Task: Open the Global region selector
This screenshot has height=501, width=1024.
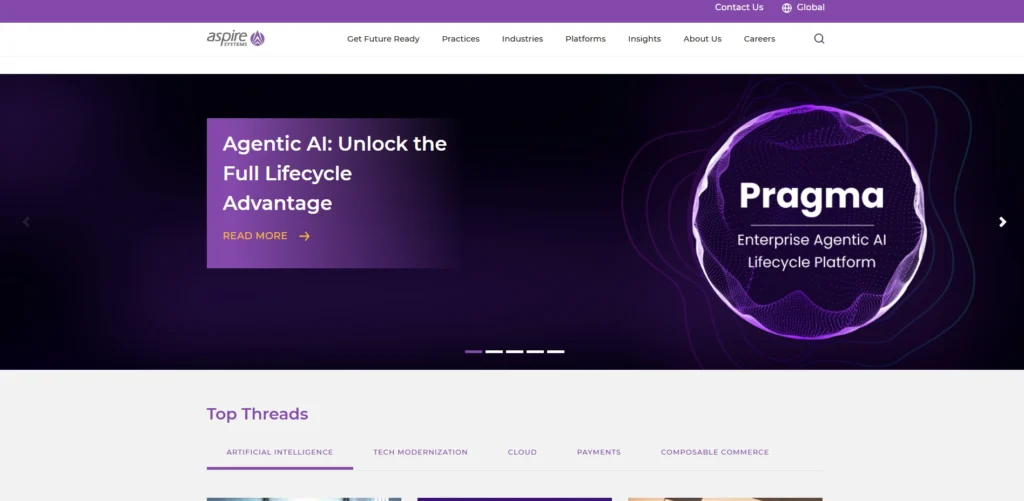Action: tap(803, 7)
